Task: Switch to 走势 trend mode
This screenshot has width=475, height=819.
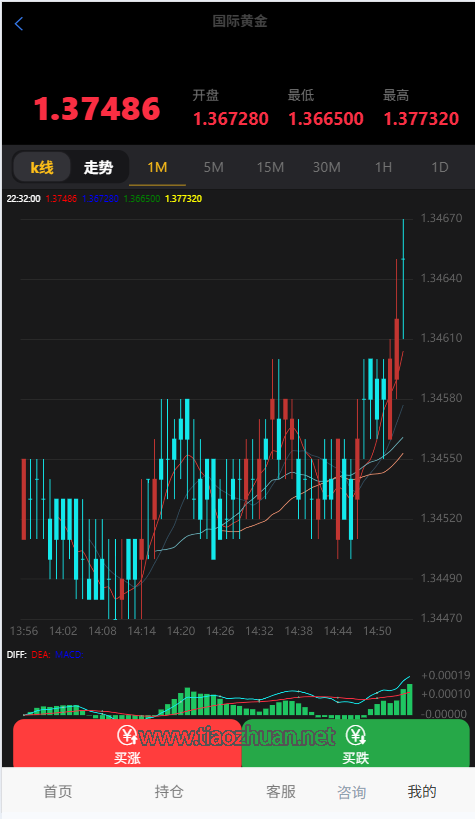Action: click(98, 168)
